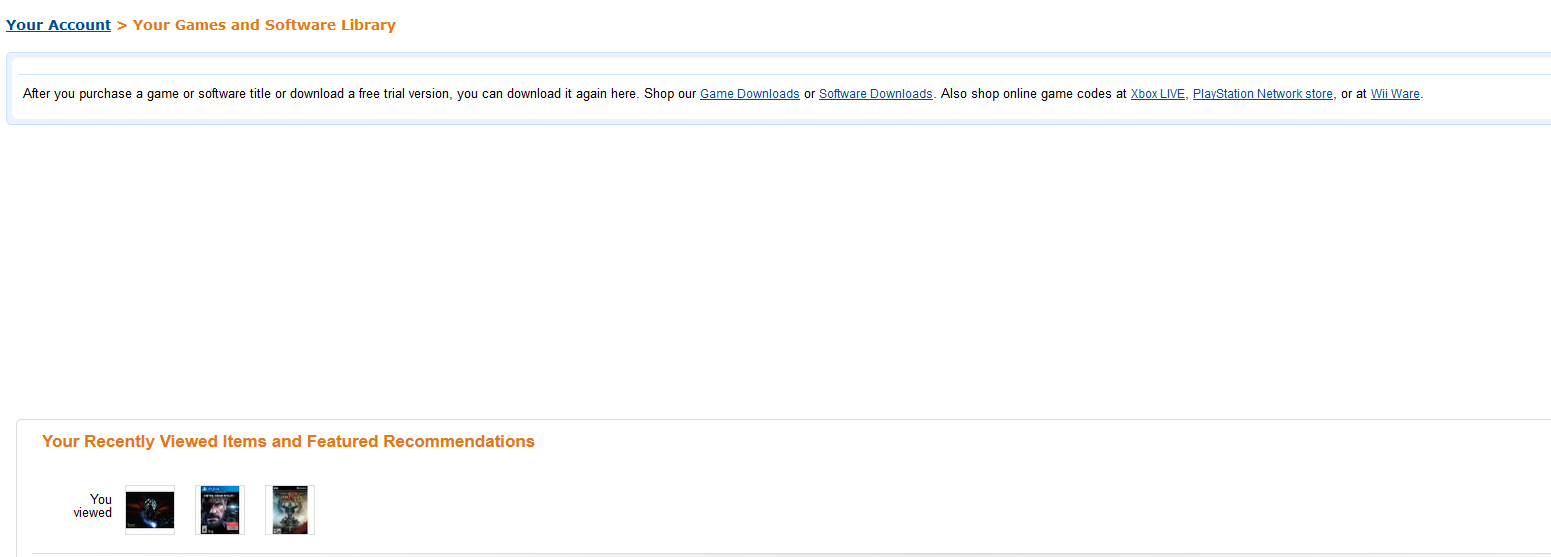This screenshot has height=557, width=1551.
Task: Click the divider line below the viewed thumbnails
Action: (x=791, y=553)
